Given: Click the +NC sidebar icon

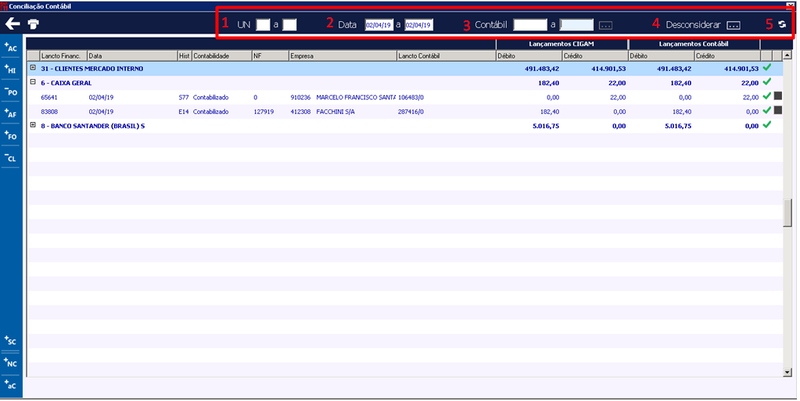Looking at the screenshot, I should coord(11,363).
